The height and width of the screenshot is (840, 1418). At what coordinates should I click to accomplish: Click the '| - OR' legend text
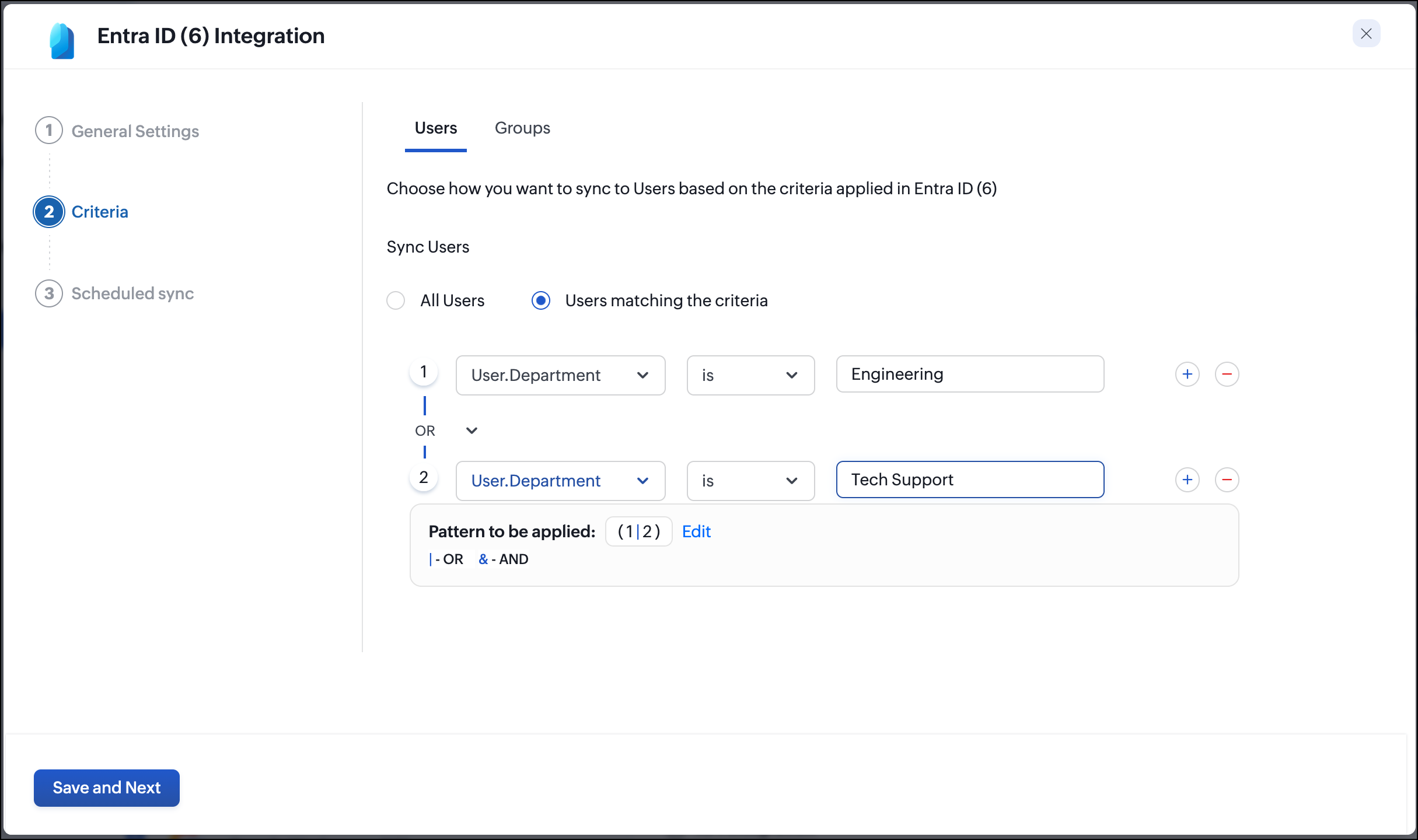click(446, 559)
